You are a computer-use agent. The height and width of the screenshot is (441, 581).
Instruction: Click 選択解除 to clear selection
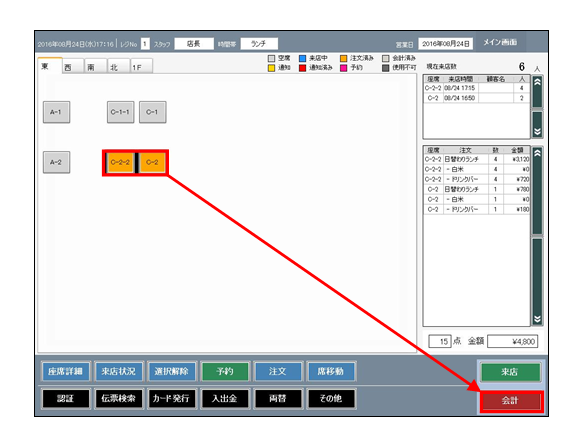pyautogui.click(x=172, y=371)
